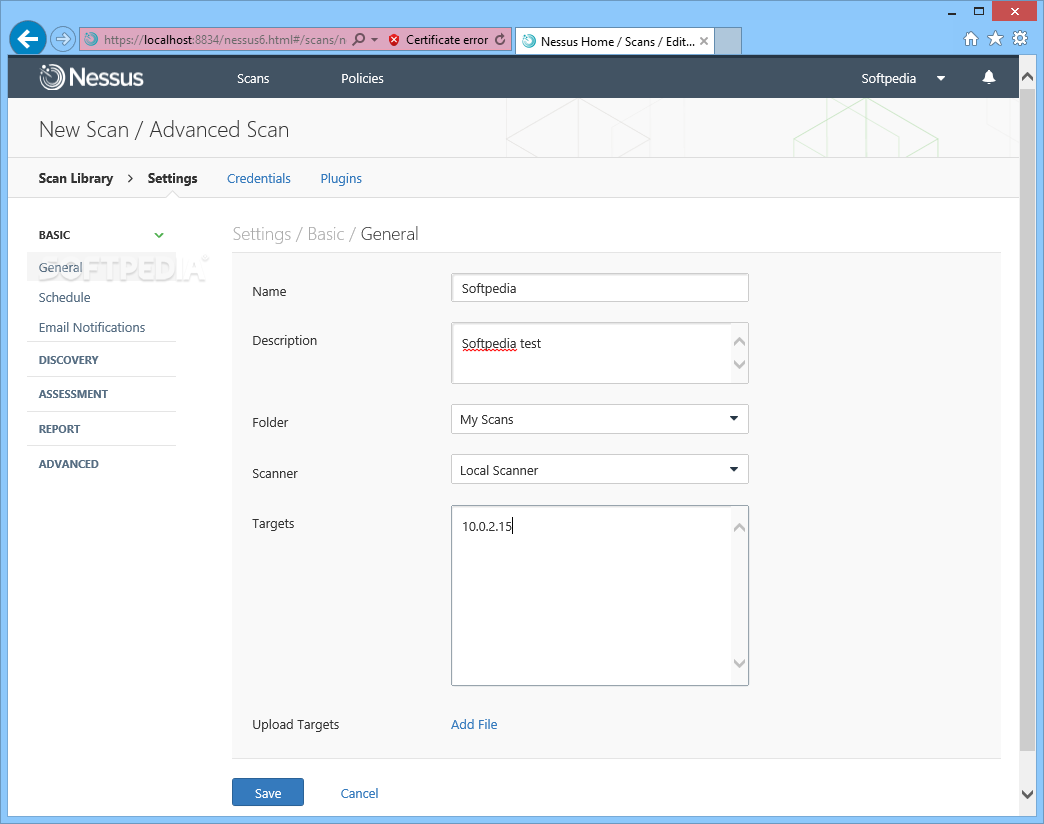Select the Settings tab
Image resolution: width=1044 pixels, height=824 pixels.
click(172, 178)
